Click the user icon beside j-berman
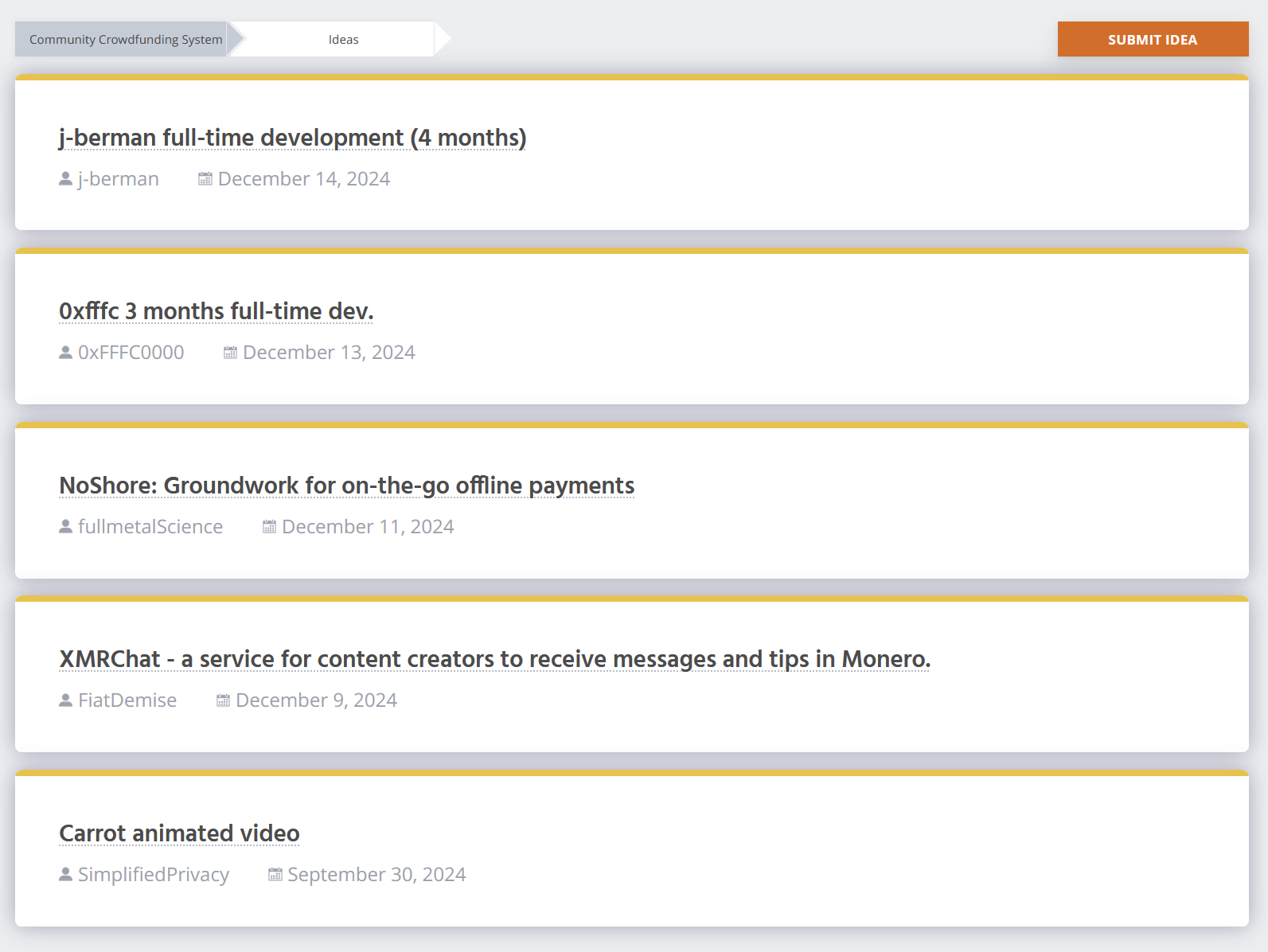The height and width of the screenshot is (952, 1268). (x=65, y=179)
